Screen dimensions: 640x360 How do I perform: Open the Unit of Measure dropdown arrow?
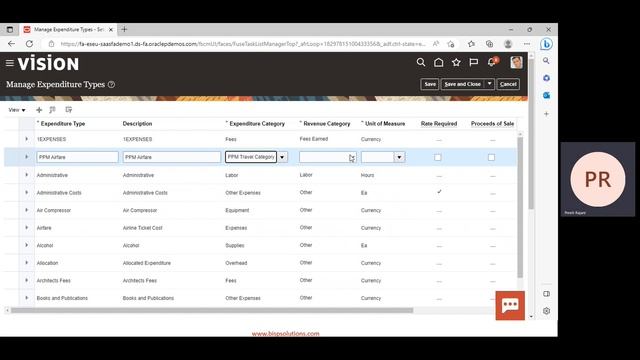point(399,157)
